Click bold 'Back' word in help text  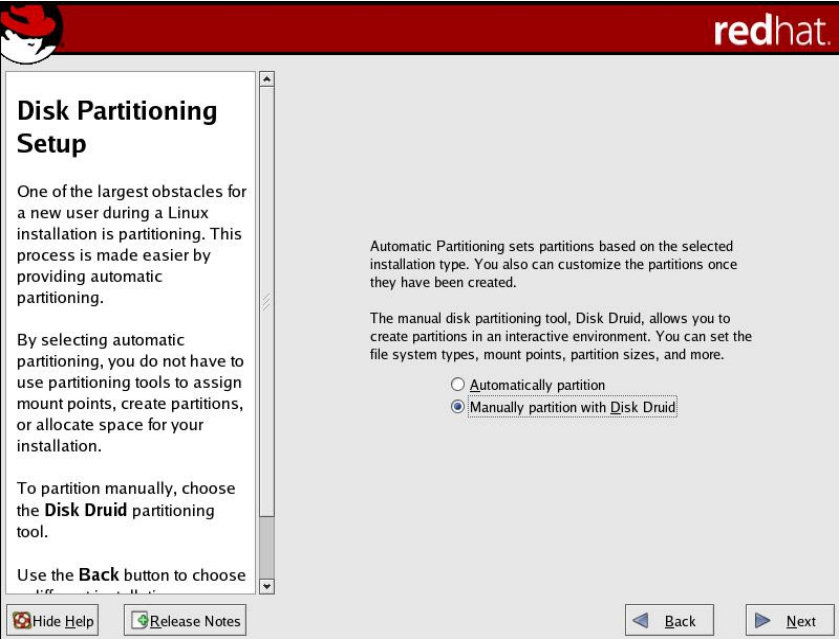pyautogui.click(x=98, y=575)
